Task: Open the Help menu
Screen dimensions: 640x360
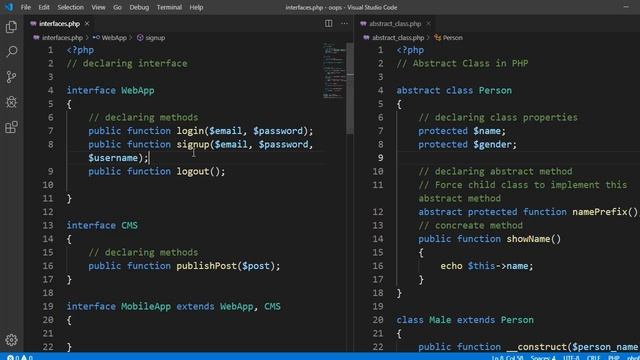Action: (196, 7)
